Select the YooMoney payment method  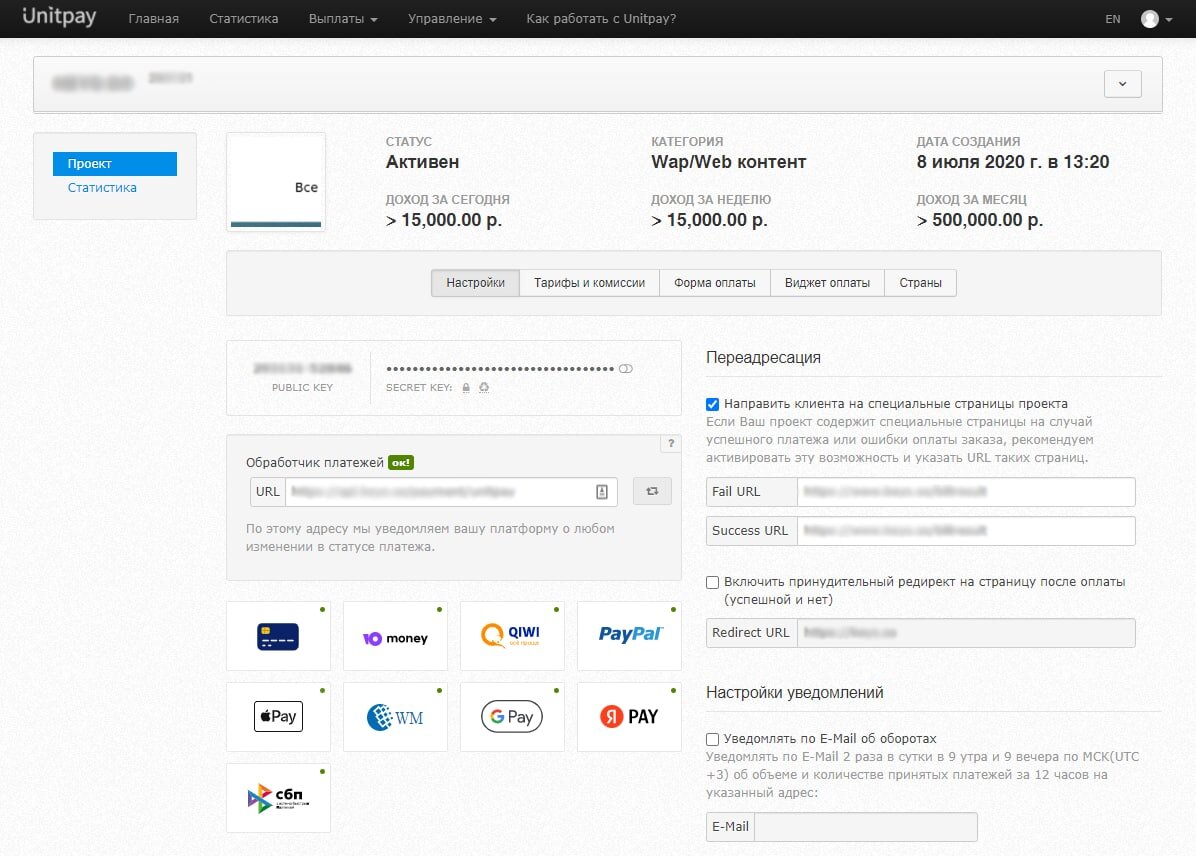point(395,636)
